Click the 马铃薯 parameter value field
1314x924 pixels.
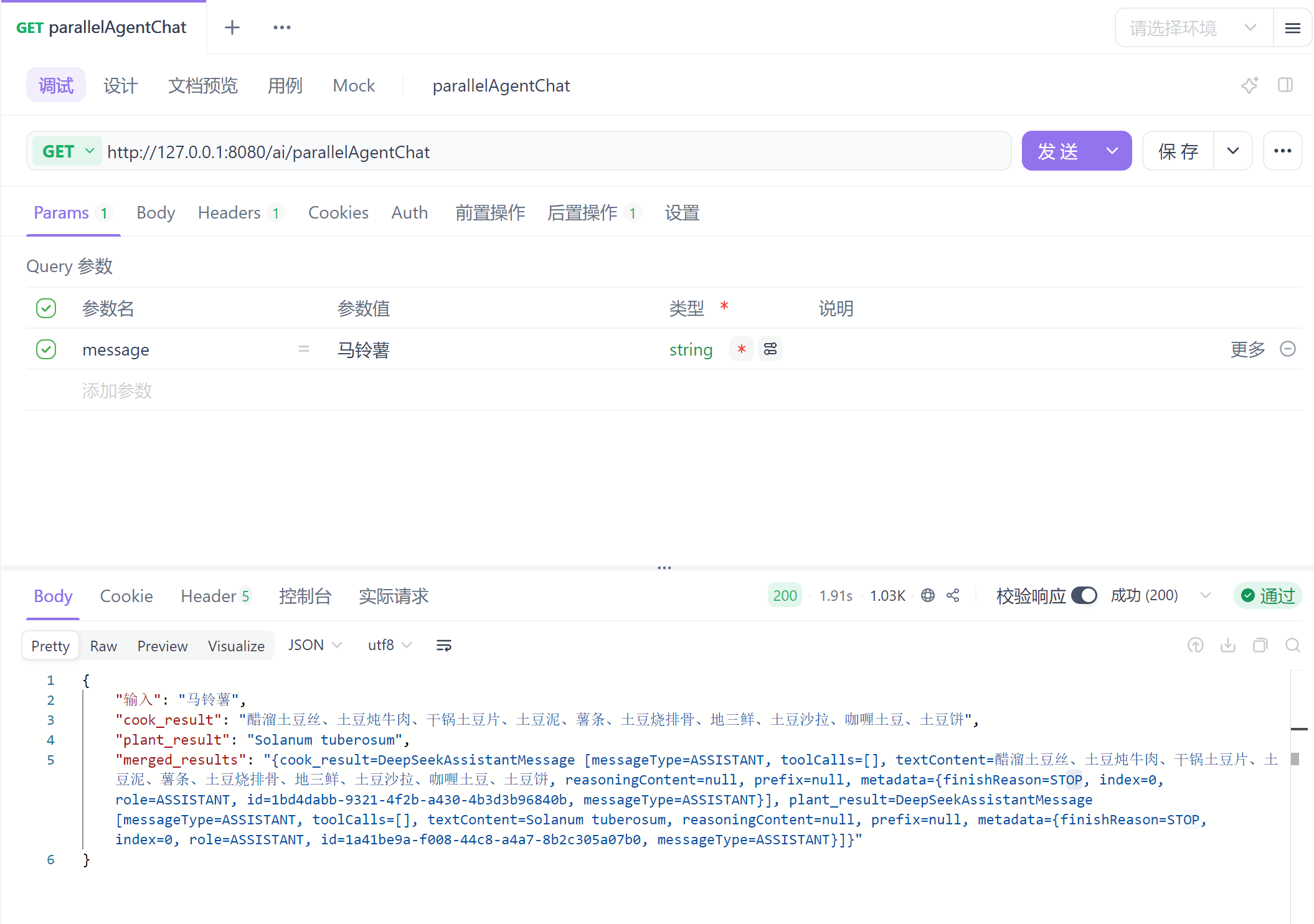click(364, 350)
